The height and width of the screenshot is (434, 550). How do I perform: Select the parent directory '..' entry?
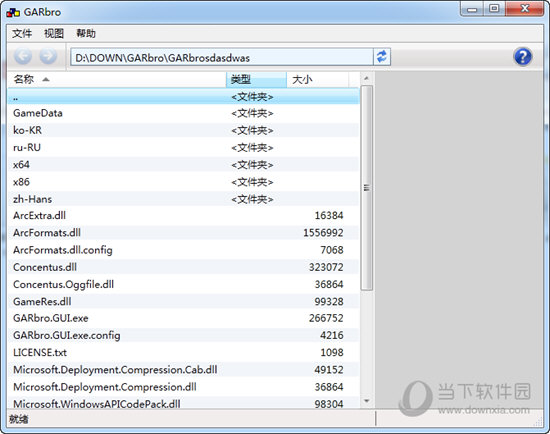pyautogui.click(x=183, y=96)
